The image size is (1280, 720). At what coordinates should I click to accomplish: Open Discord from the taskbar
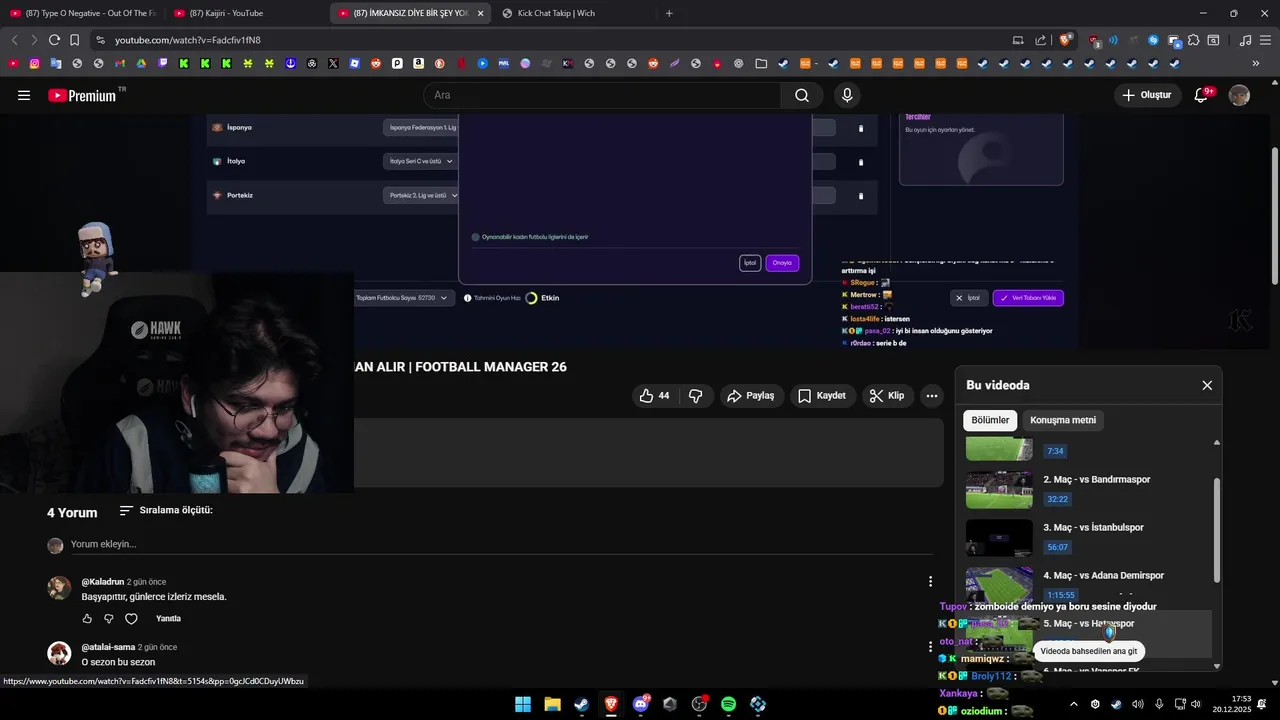641,704
